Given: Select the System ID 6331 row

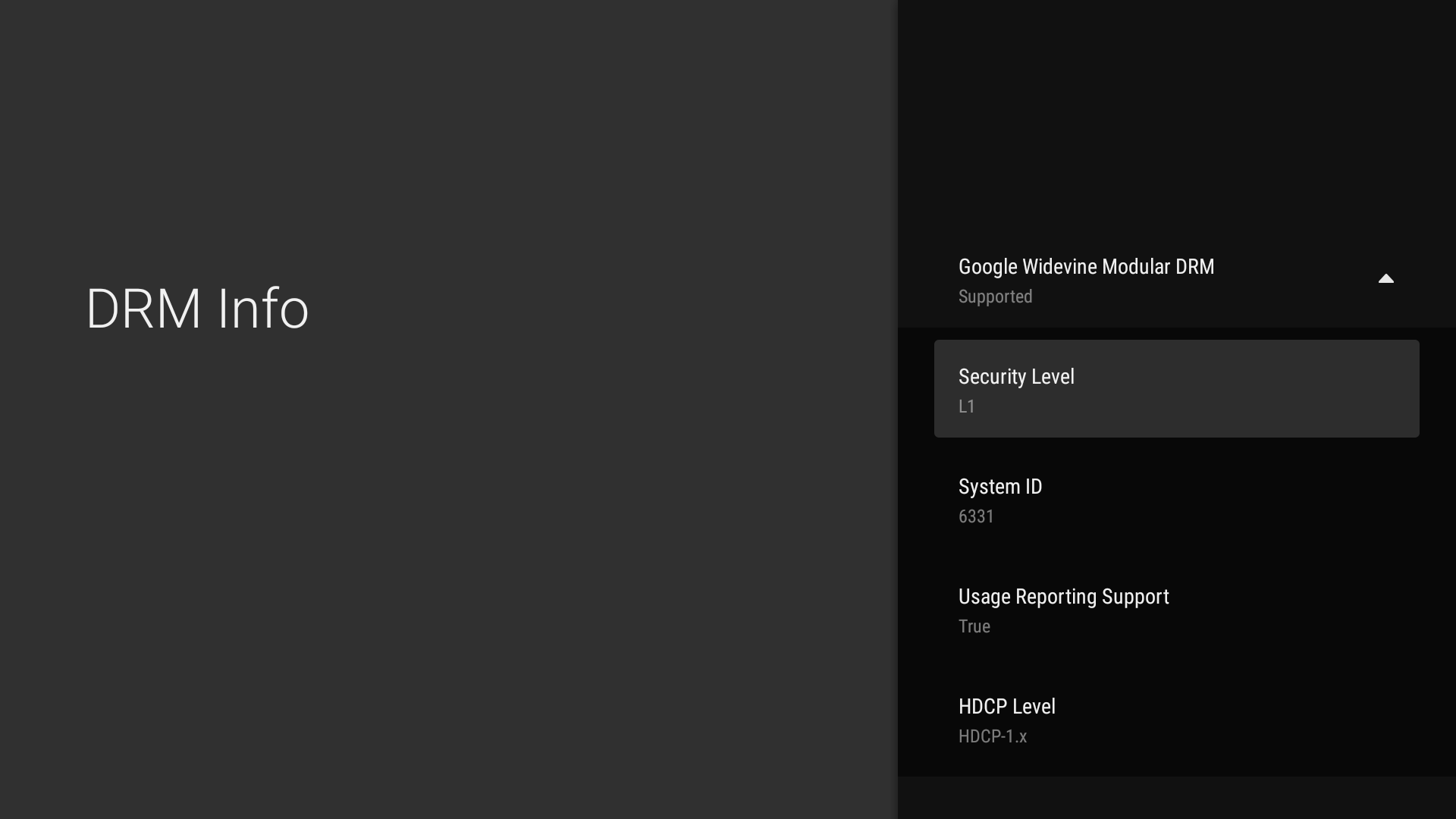Looking at the screenshot, I should coord(1176,500).
